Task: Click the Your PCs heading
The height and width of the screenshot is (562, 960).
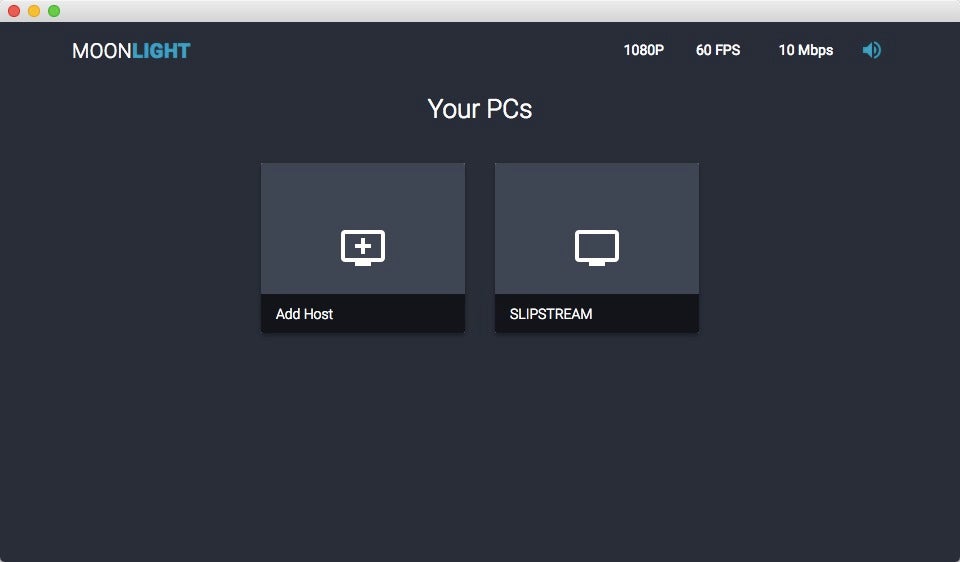Action: tap(480, 109)
